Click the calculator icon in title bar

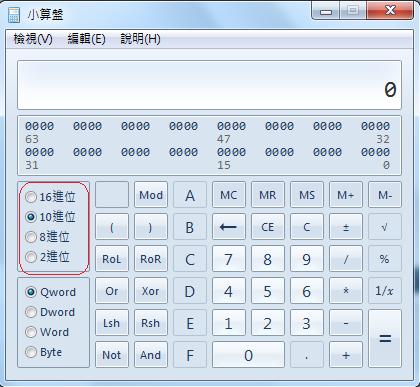[x=14, y=15]
